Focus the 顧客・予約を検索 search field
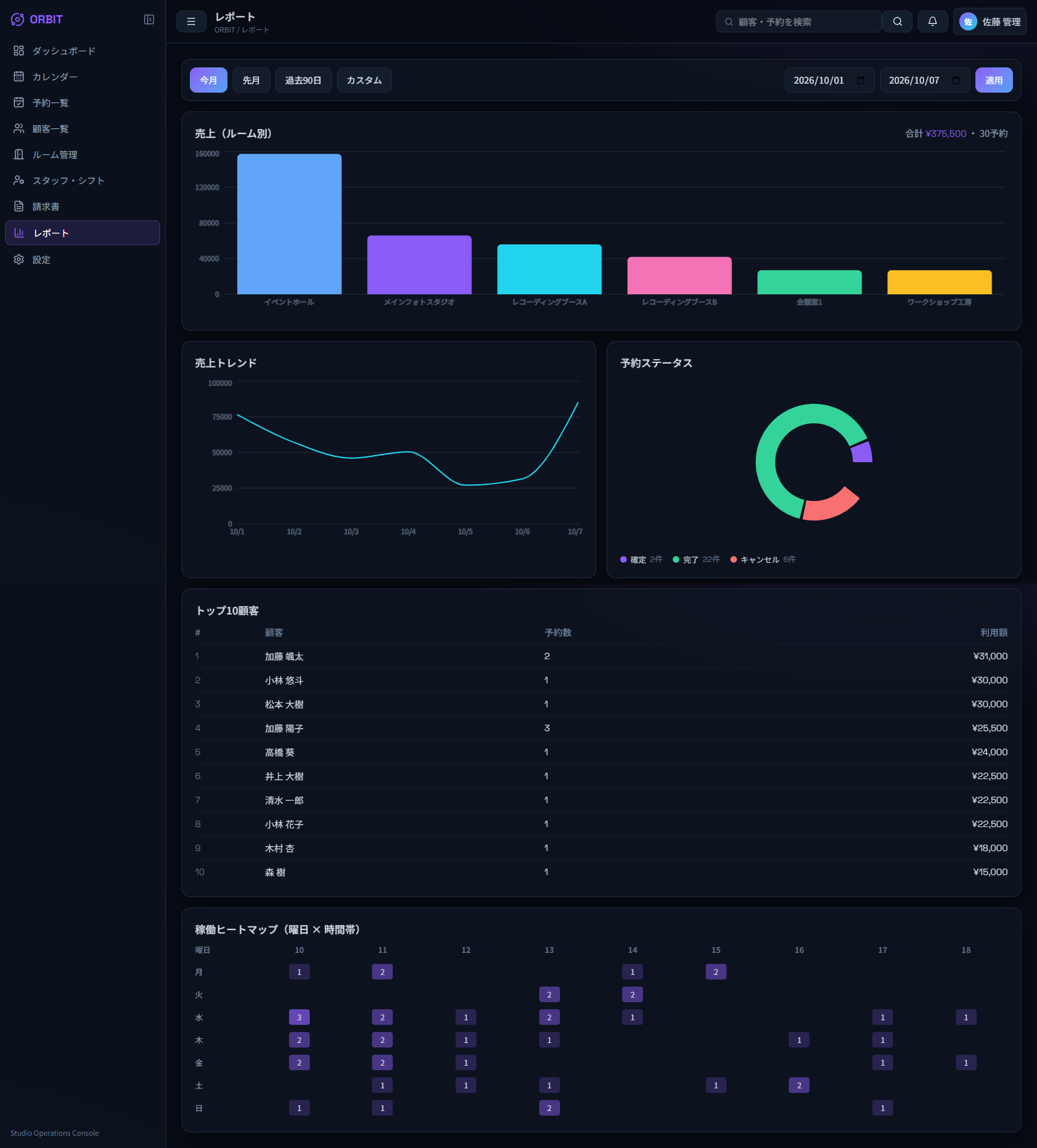Viewport: 1037px width, 1148px height. tap(798, 21)
